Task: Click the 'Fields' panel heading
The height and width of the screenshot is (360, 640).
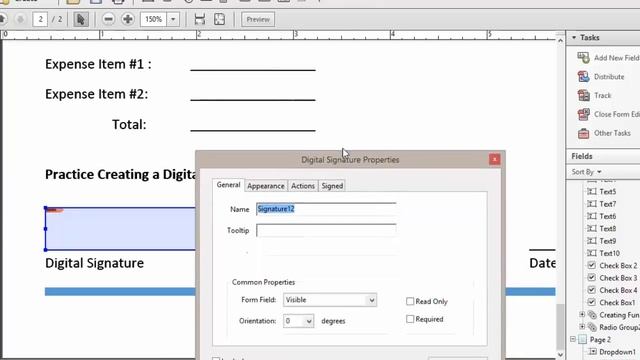Action: [x=582, y=156]
